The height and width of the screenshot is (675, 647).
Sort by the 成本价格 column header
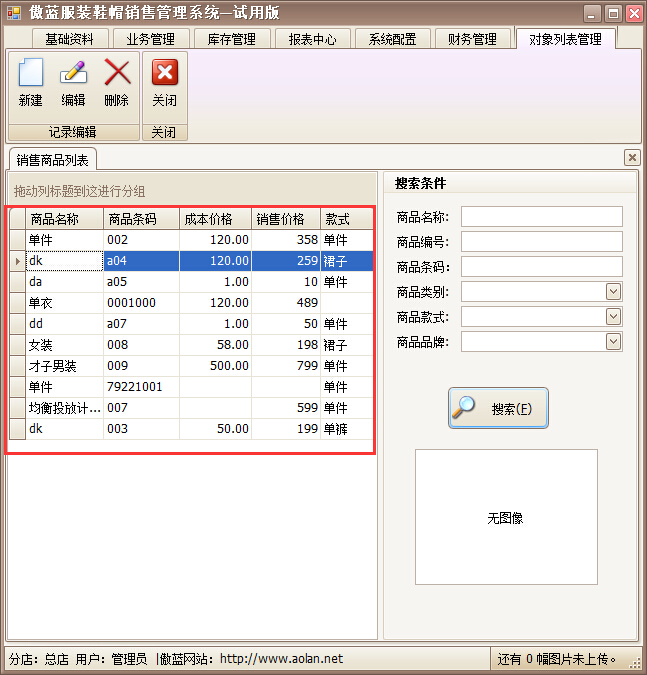tap(215, 219)
